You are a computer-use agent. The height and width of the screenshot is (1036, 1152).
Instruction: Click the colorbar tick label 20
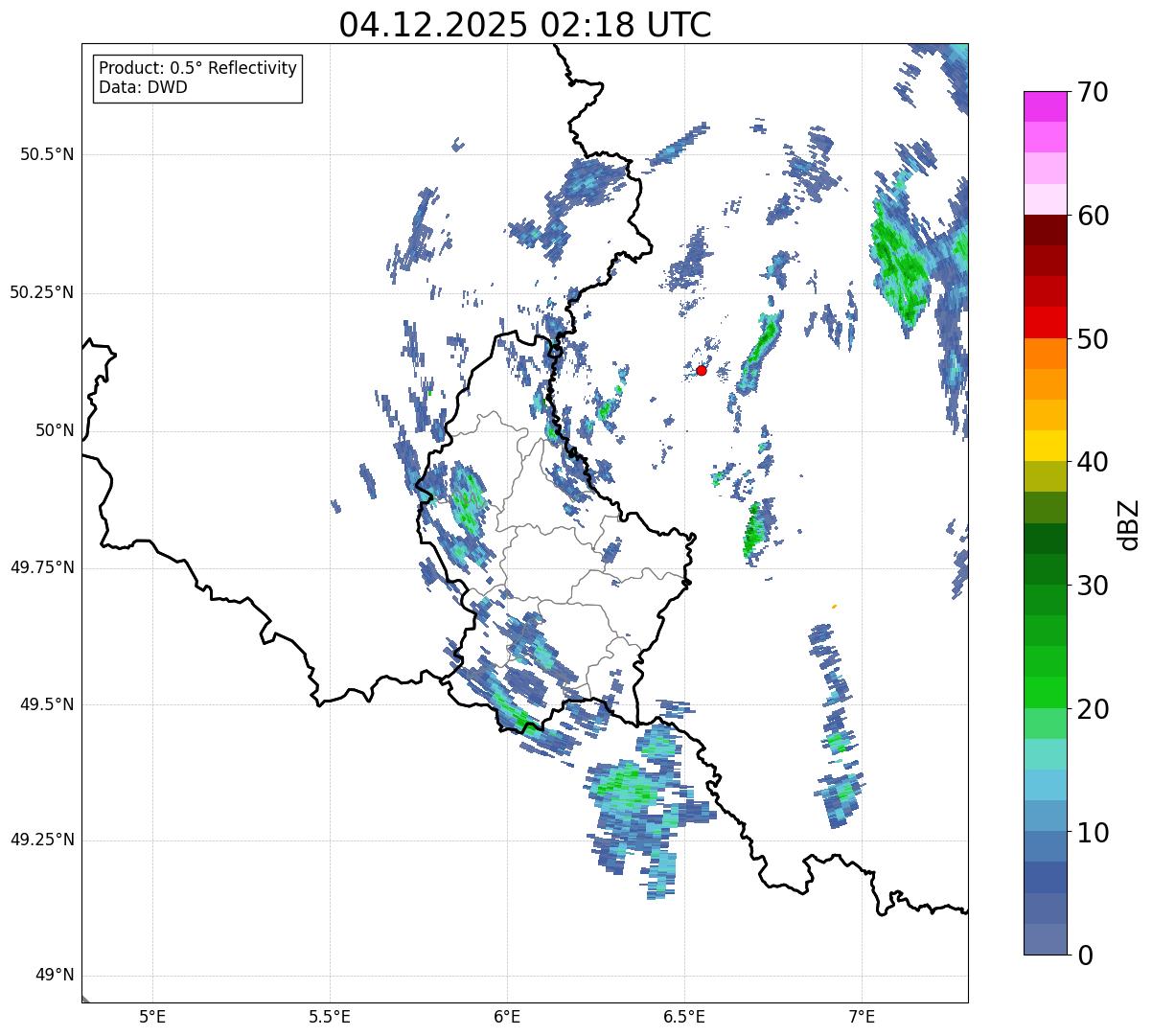point(1094,709)
